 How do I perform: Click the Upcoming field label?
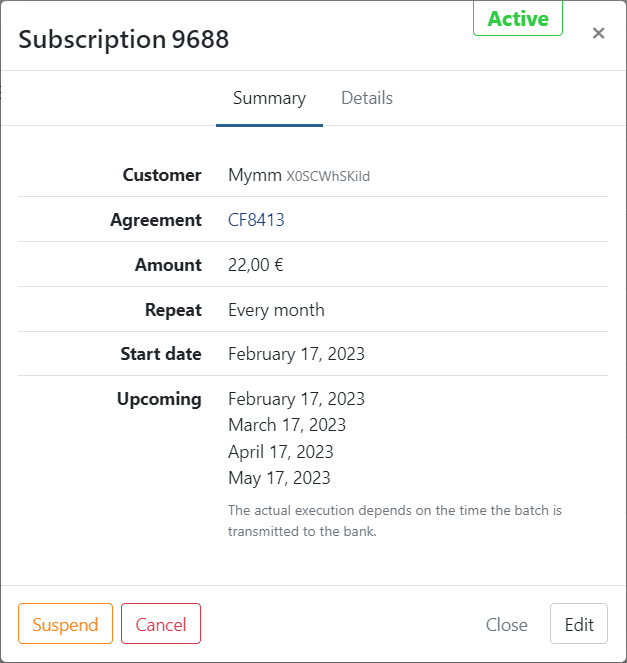point(159,398)
